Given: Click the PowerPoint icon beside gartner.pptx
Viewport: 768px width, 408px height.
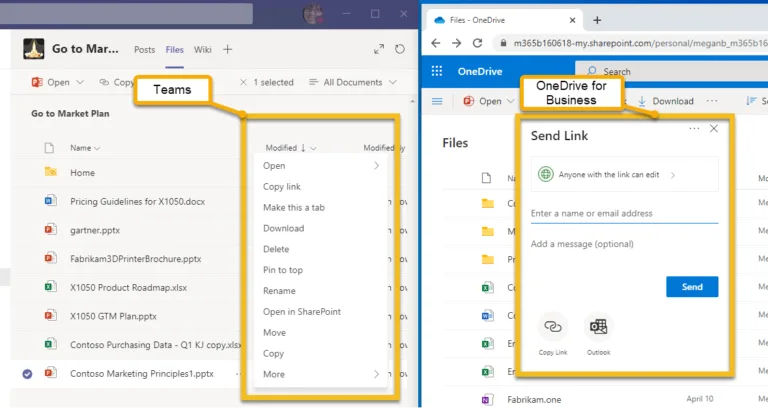Looking at the screenshot, I should pyautogui.click(x=50, y=229).
